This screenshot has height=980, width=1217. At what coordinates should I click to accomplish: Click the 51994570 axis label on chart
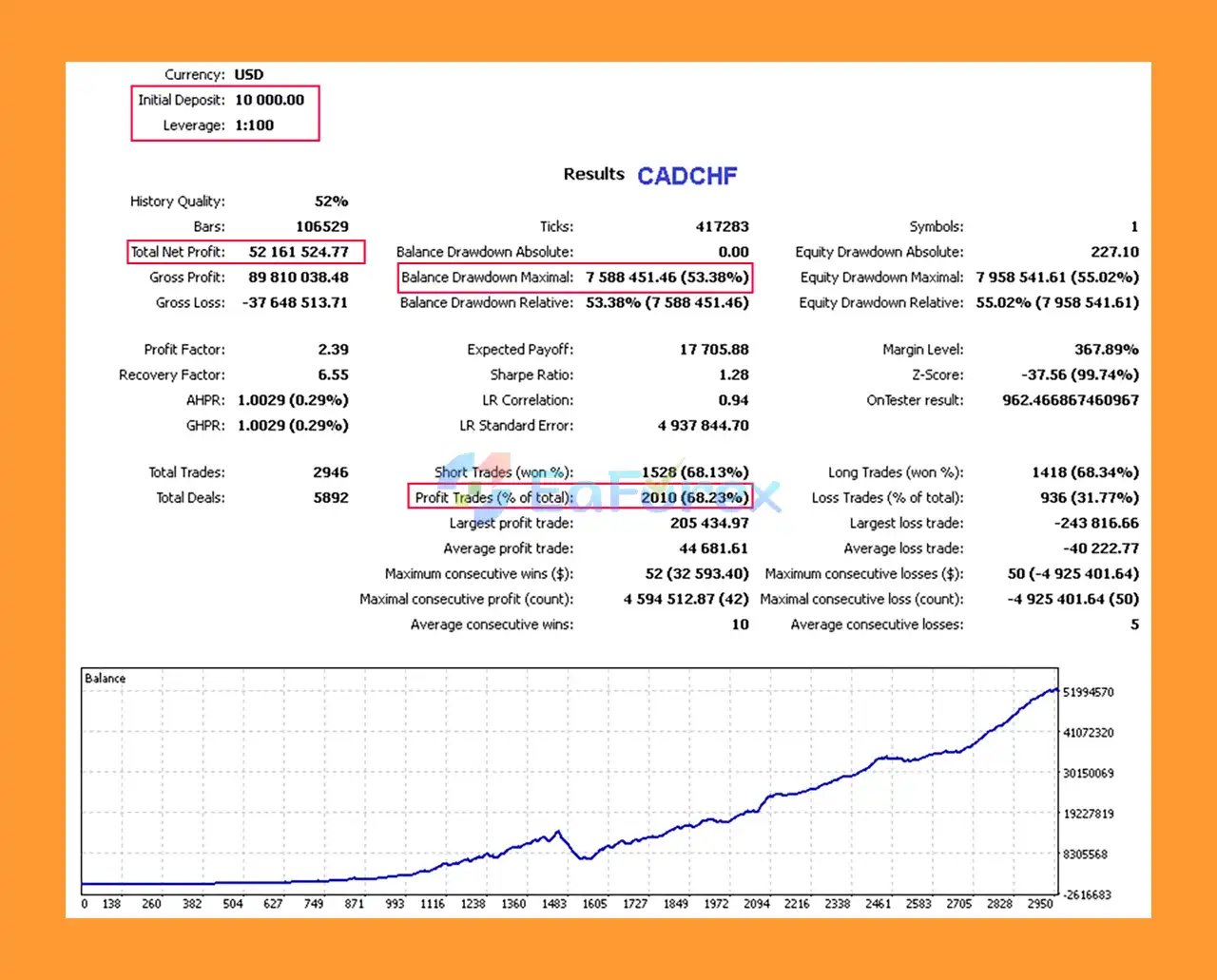click(1088, 692)
